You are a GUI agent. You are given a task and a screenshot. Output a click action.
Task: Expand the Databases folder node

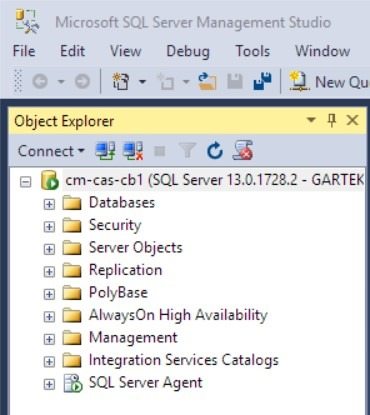(x=49, y=204)
